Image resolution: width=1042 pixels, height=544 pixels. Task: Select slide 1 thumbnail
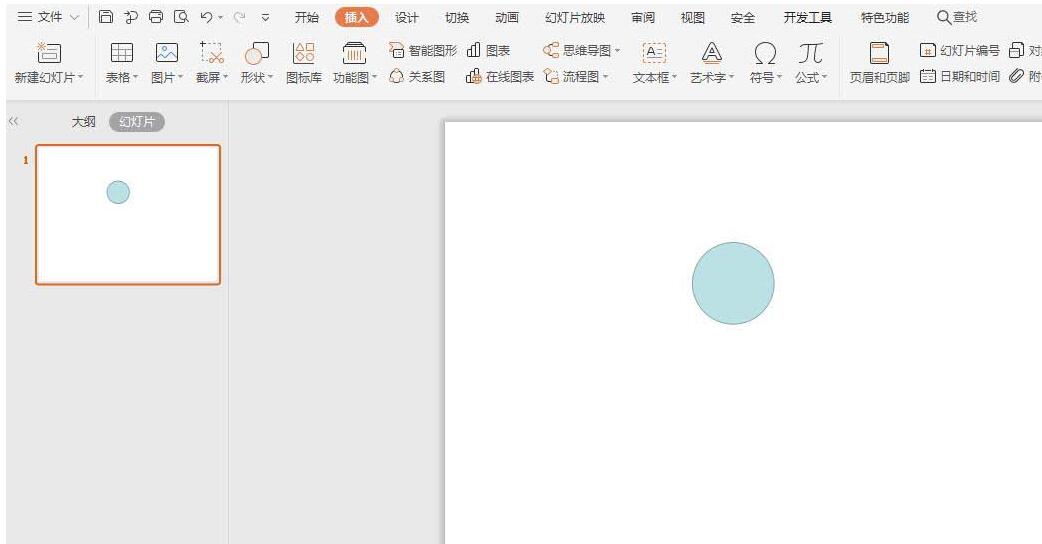pos(128,215)
